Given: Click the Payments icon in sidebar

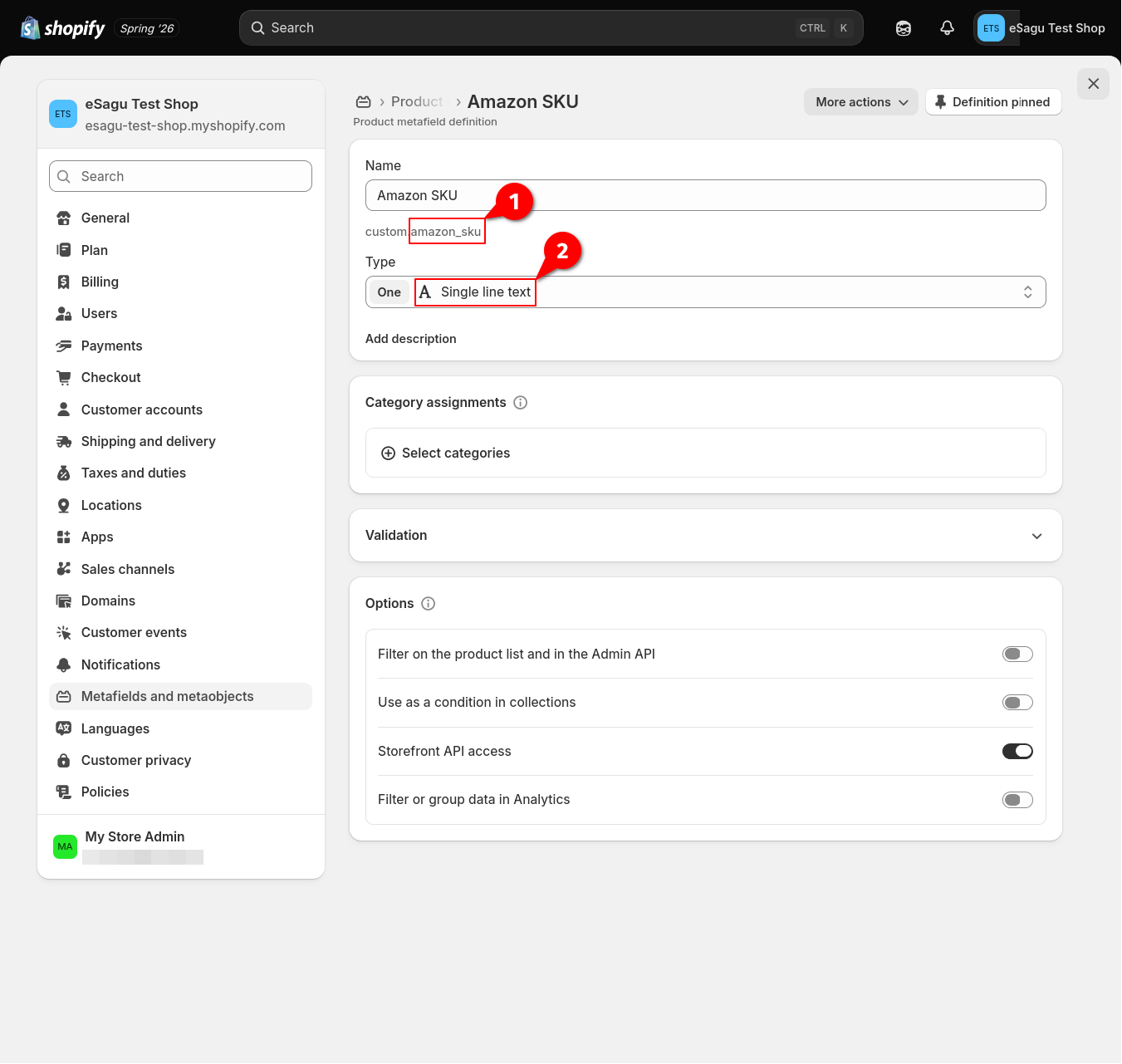Looking at the screenshot, I should [64, 346].
